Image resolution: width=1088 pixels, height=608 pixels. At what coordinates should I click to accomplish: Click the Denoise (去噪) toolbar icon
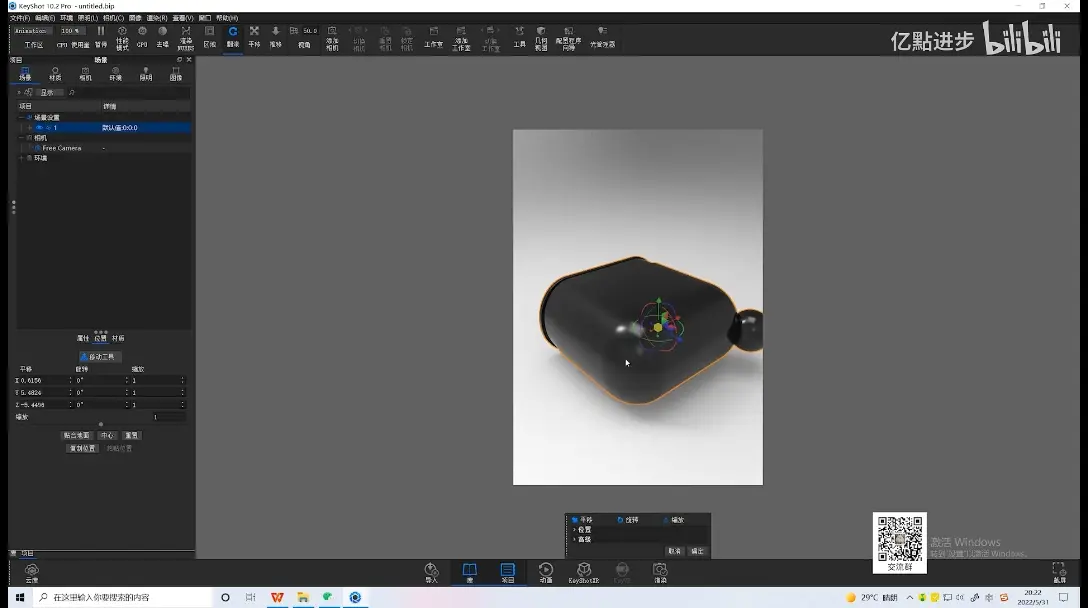[x=162, y=36]
